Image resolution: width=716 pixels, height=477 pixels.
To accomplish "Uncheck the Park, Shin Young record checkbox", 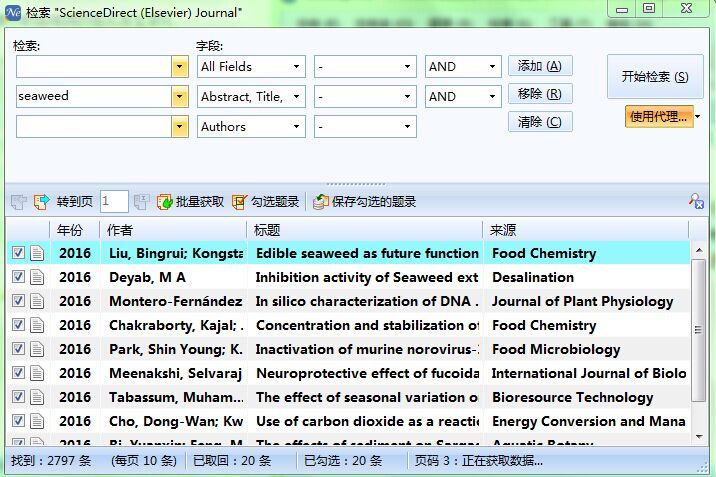I will pyautogui.click(x=18, y=348).
